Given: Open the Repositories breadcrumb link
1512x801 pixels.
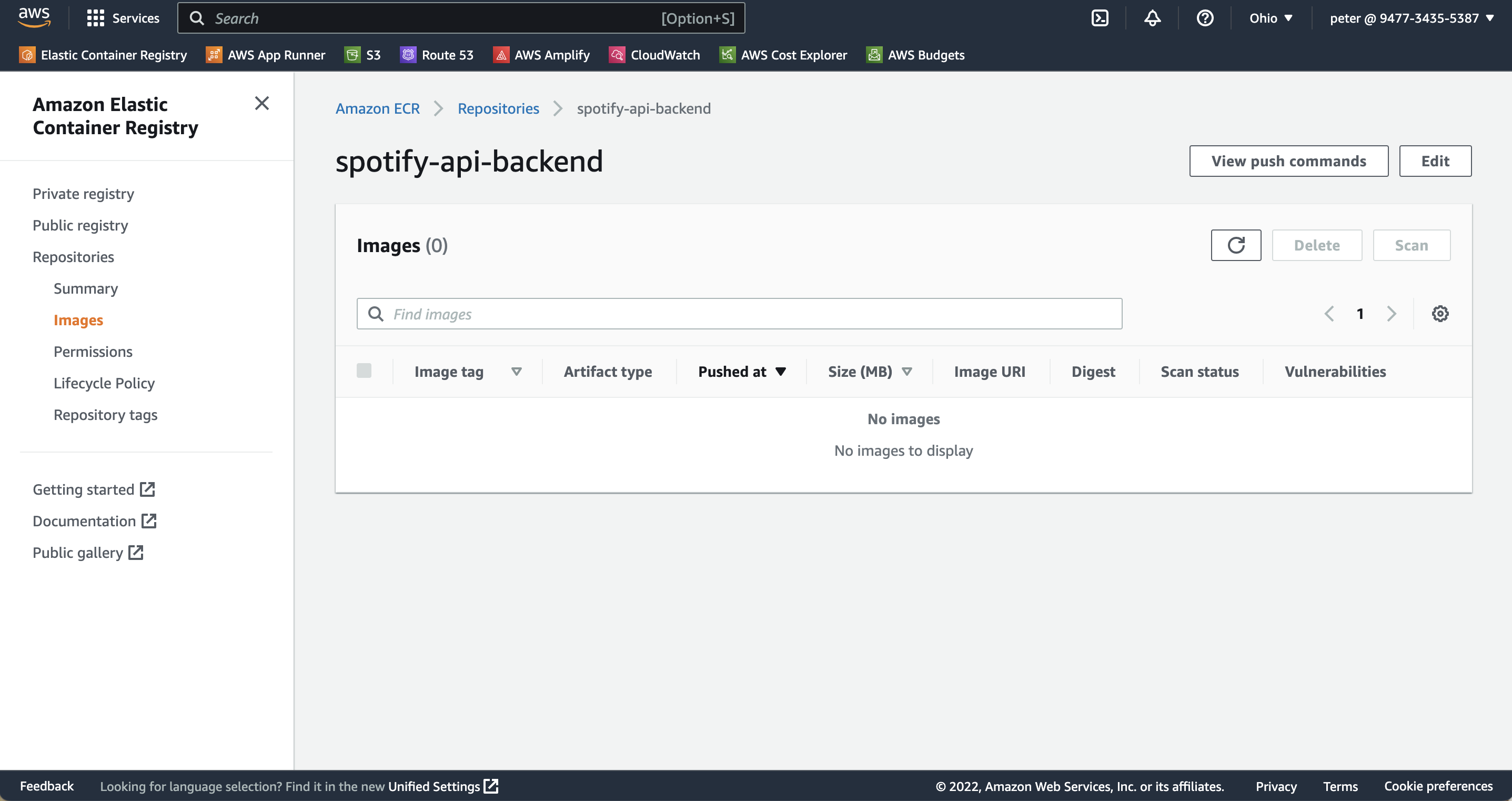Looking at the screenshot, I should (498, 108).
